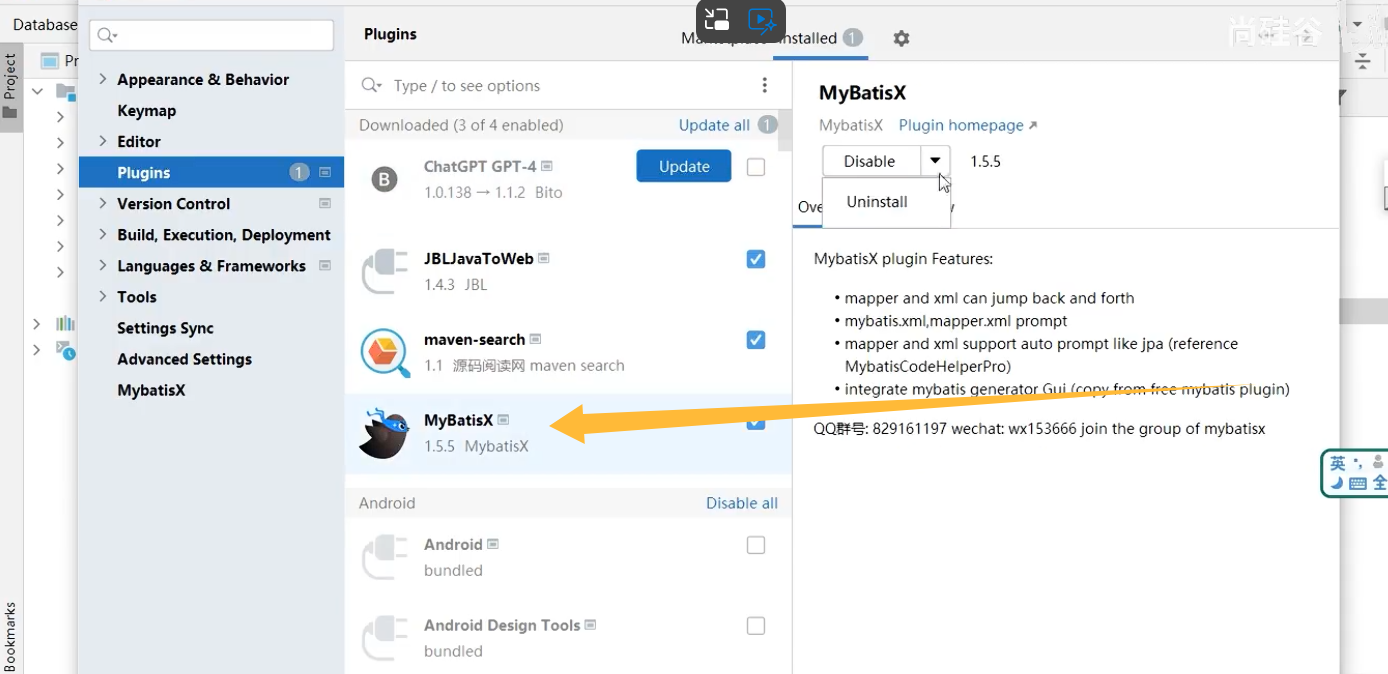Switch to the Installed plugins tab
Viewport: 1388px width, 674px height.
[810, 38]
